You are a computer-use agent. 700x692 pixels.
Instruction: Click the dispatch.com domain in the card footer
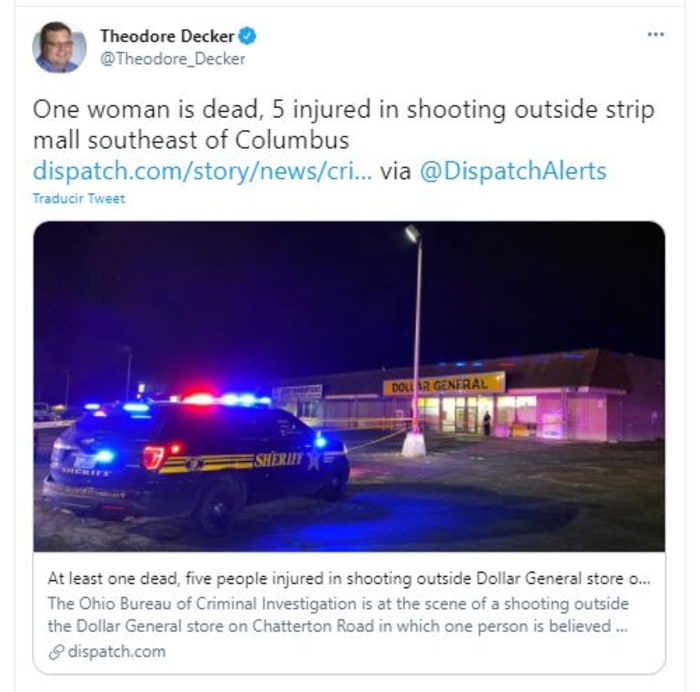pyautogui.click(x=117, y=651)
